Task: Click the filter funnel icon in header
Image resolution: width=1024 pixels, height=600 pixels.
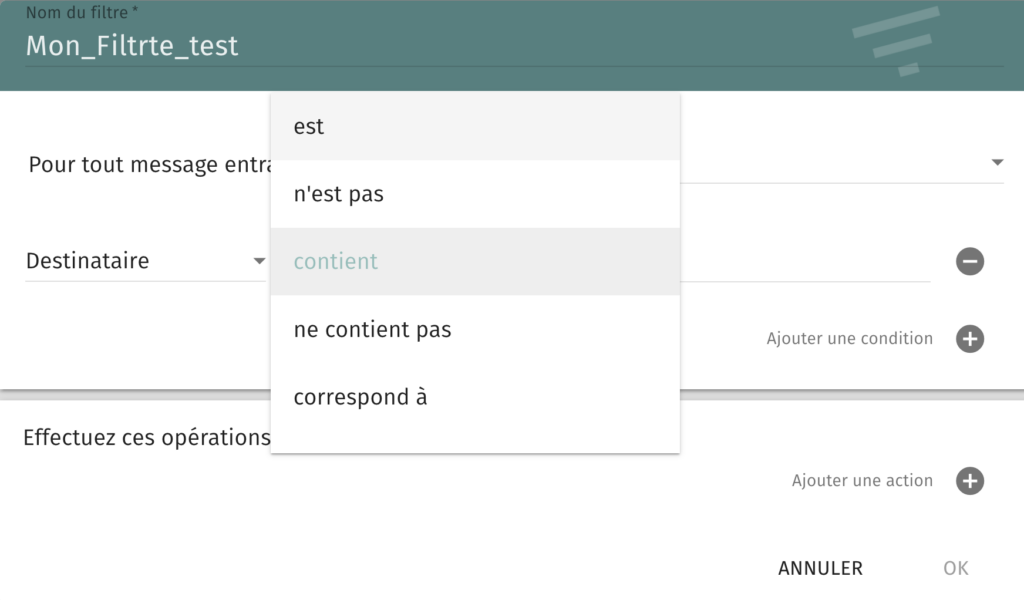Action: pos(897,41)
